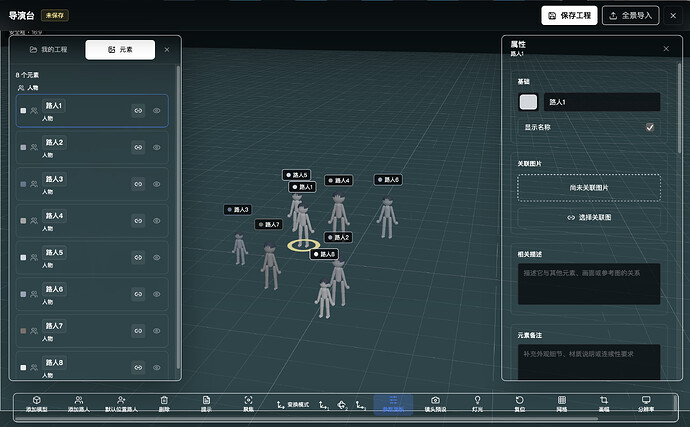Click the 路人6 label in viewport
The height and width of the screenshot is (427, 690).
(x=388, y=180)
